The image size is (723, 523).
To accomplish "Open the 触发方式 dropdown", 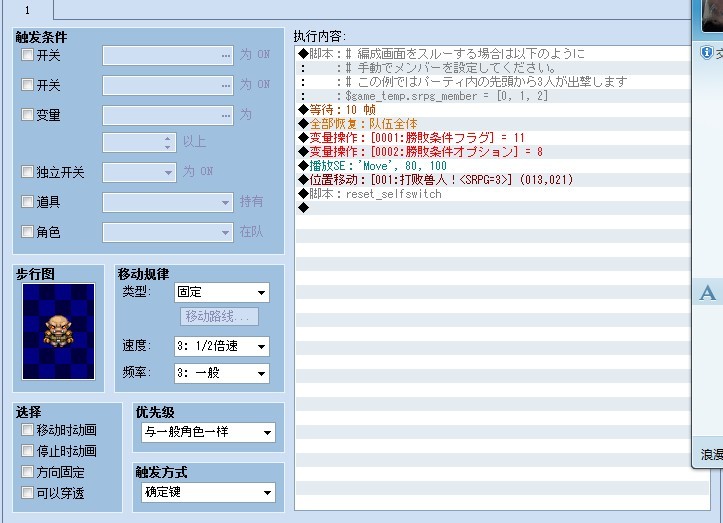I will pos(208,493).
